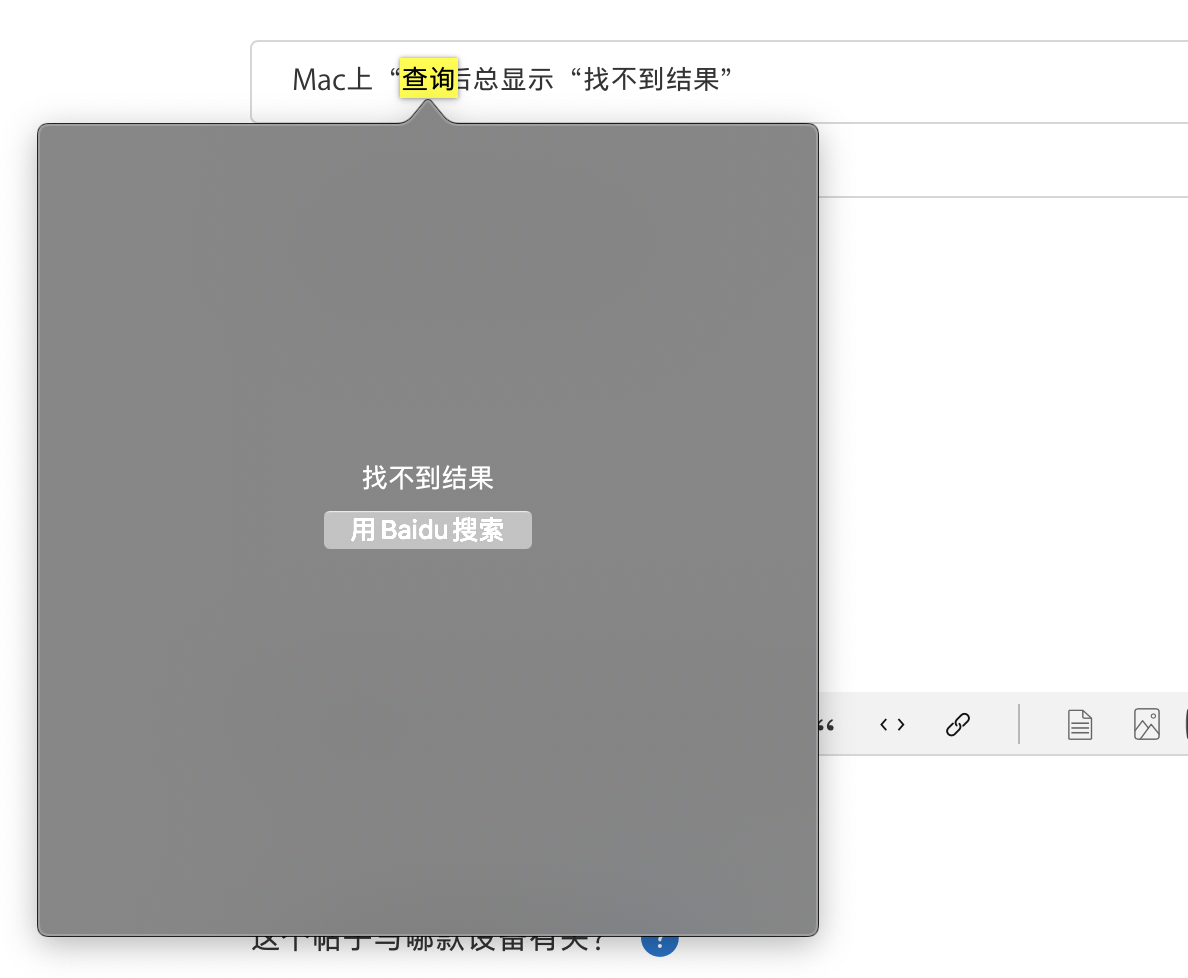Insert a code block with the angle-brackets icon
Viewport: 1188px width, 978px height.
[892, 725]
